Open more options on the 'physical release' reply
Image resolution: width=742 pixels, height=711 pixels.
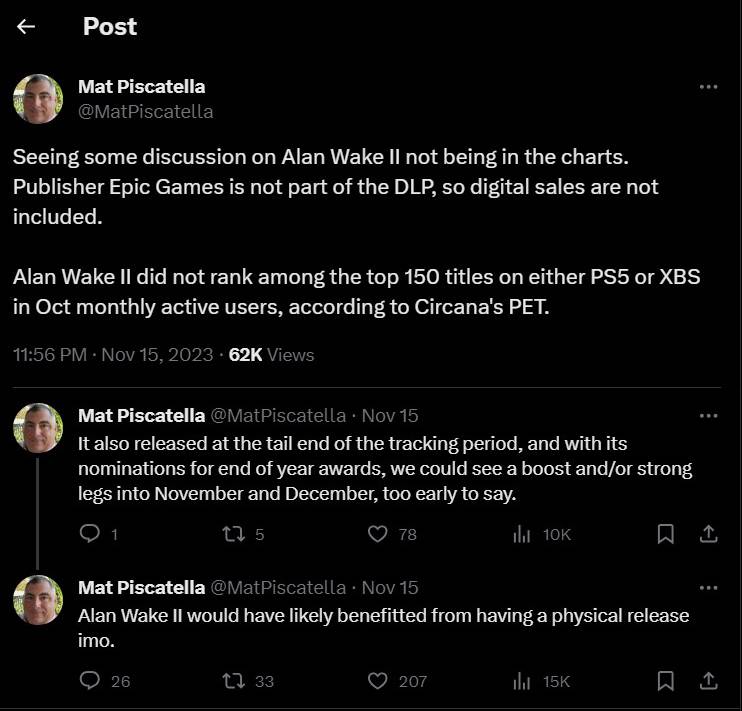click(708, 587)
